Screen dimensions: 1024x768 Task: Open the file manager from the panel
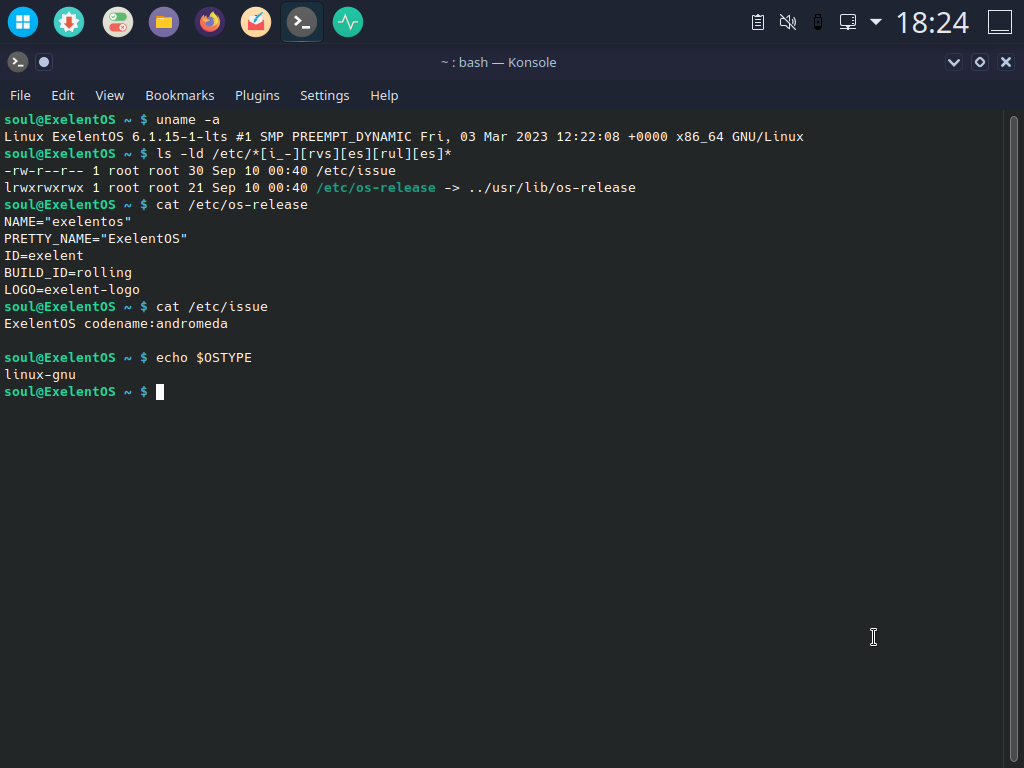164,22
